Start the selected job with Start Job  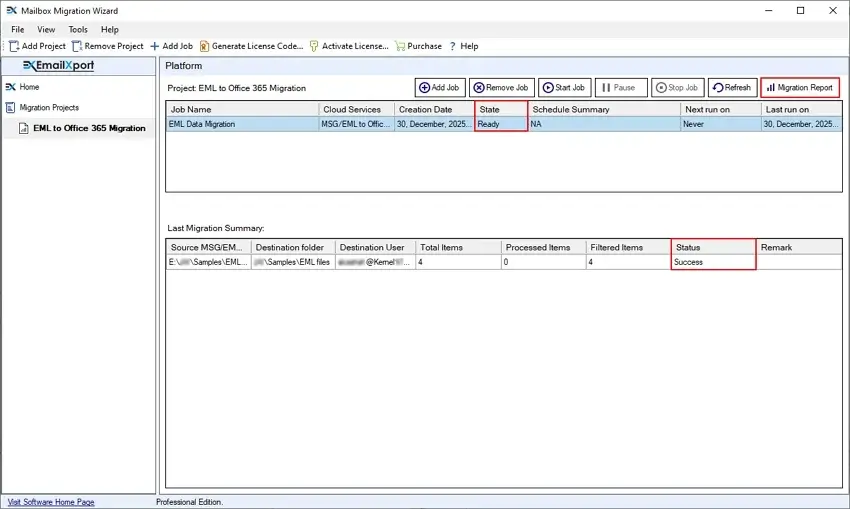tap(564, 87)
